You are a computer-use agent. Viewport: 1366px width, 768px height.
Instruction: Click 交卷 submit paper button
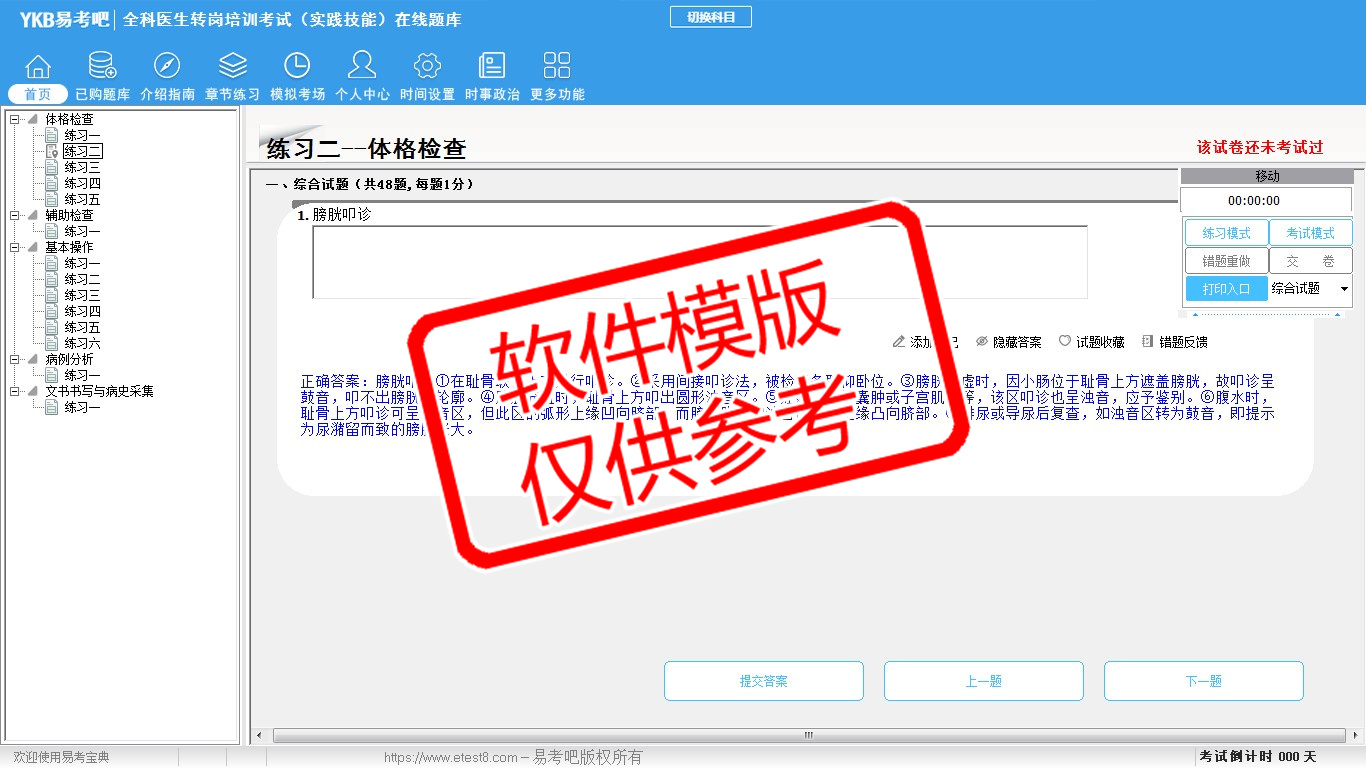click(x=1310, y=261)
